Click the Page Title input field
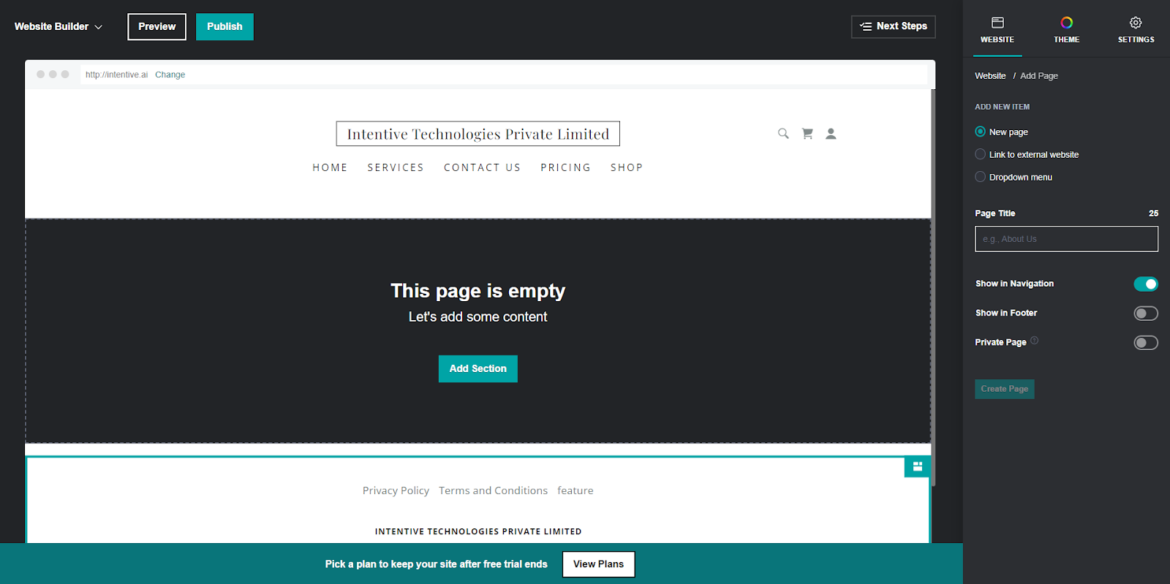Viewport: 1170px width, 584px height. (x=1066, y=239)
